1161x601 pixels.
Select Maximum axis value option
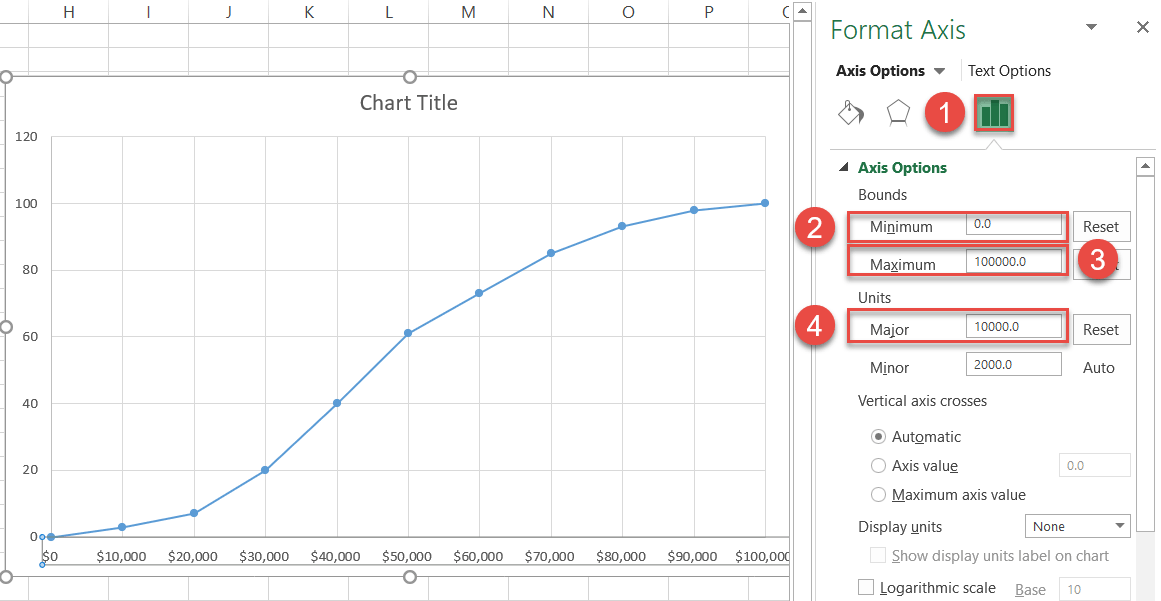pyautogui.click(x=878, y=494)
